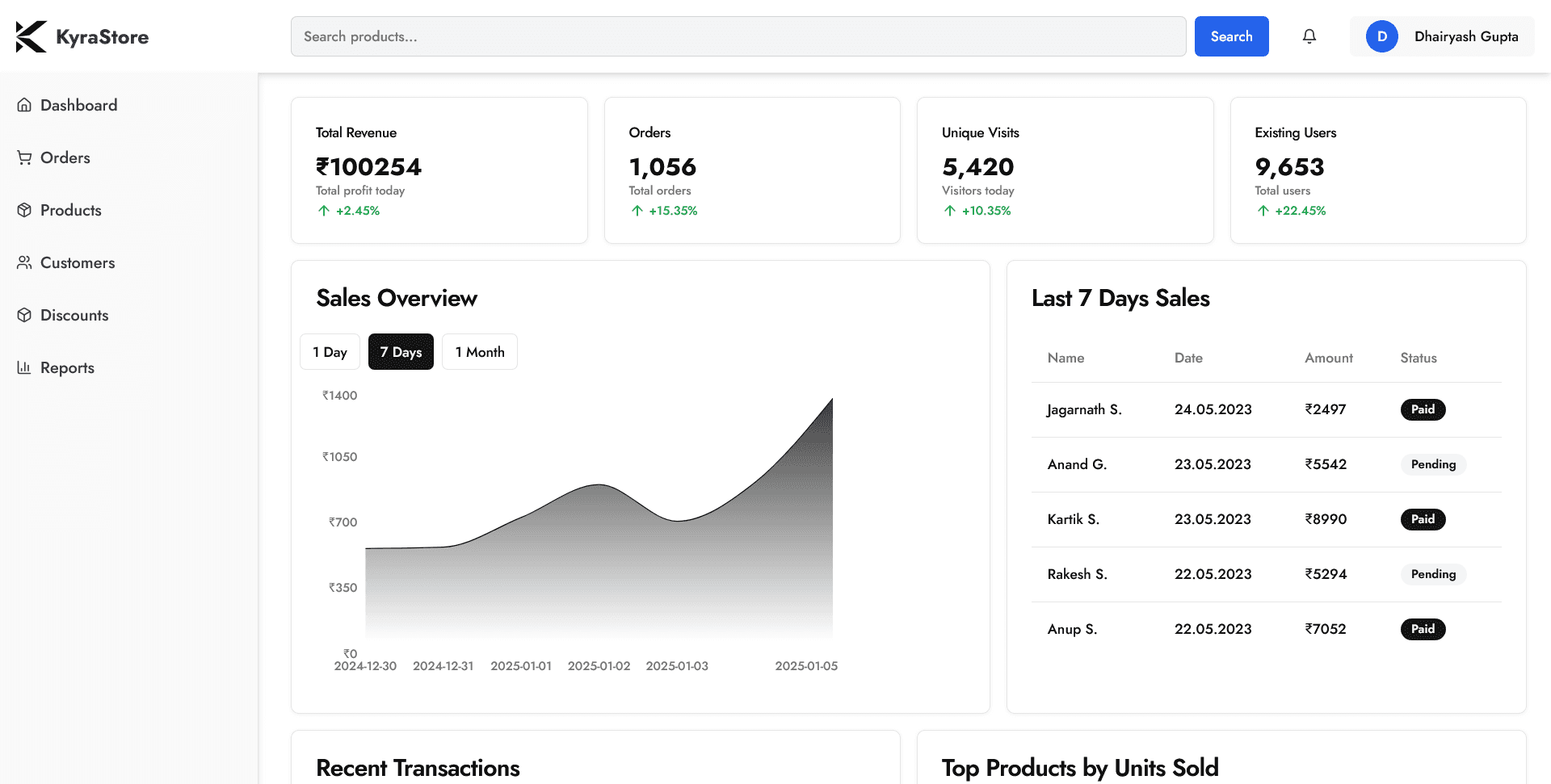Click the Sales Overview heading
Image resolution: width=1551 pixels, height=784 pixels.
tap(397, 298)
